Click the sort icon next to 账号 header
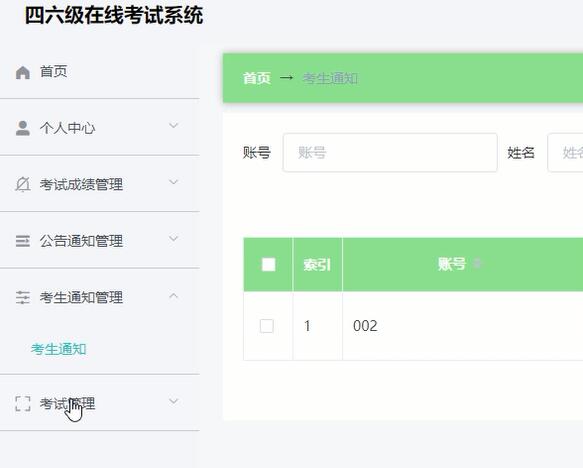 [x=478, y=264]
